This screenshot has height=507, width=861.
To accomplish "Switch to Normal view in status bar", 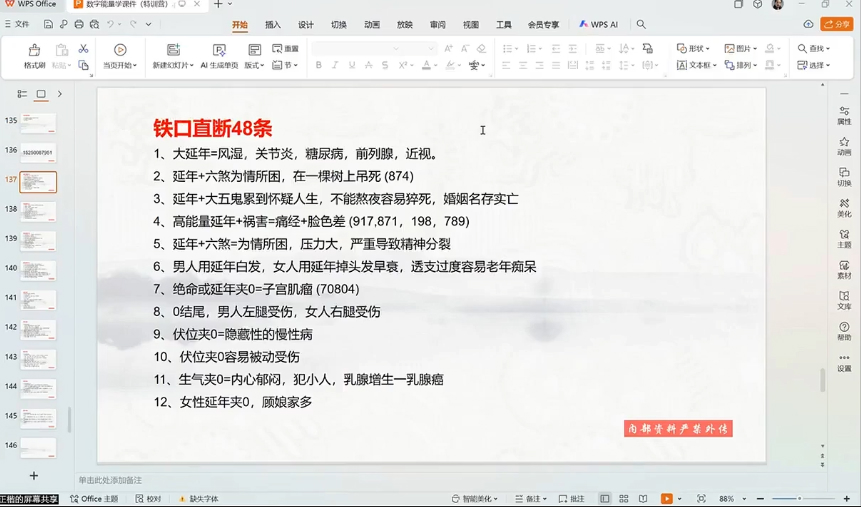I will pyautogui.click(x=605, y=499).
